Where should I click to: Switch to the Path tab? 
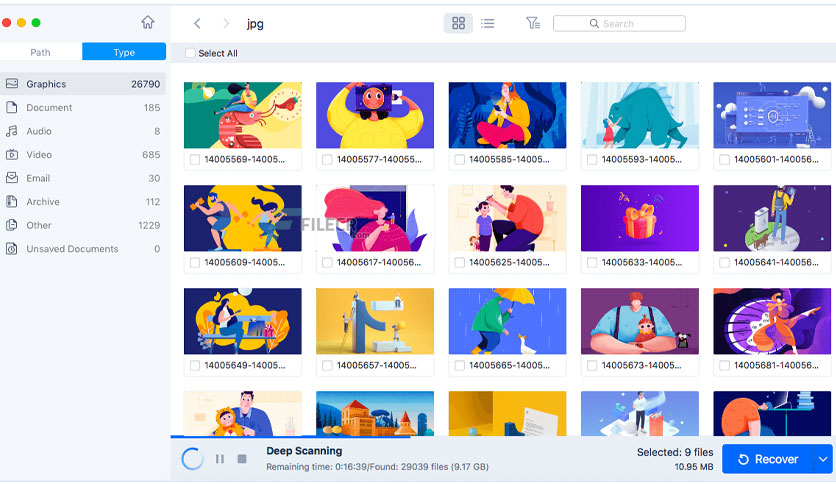41,52
